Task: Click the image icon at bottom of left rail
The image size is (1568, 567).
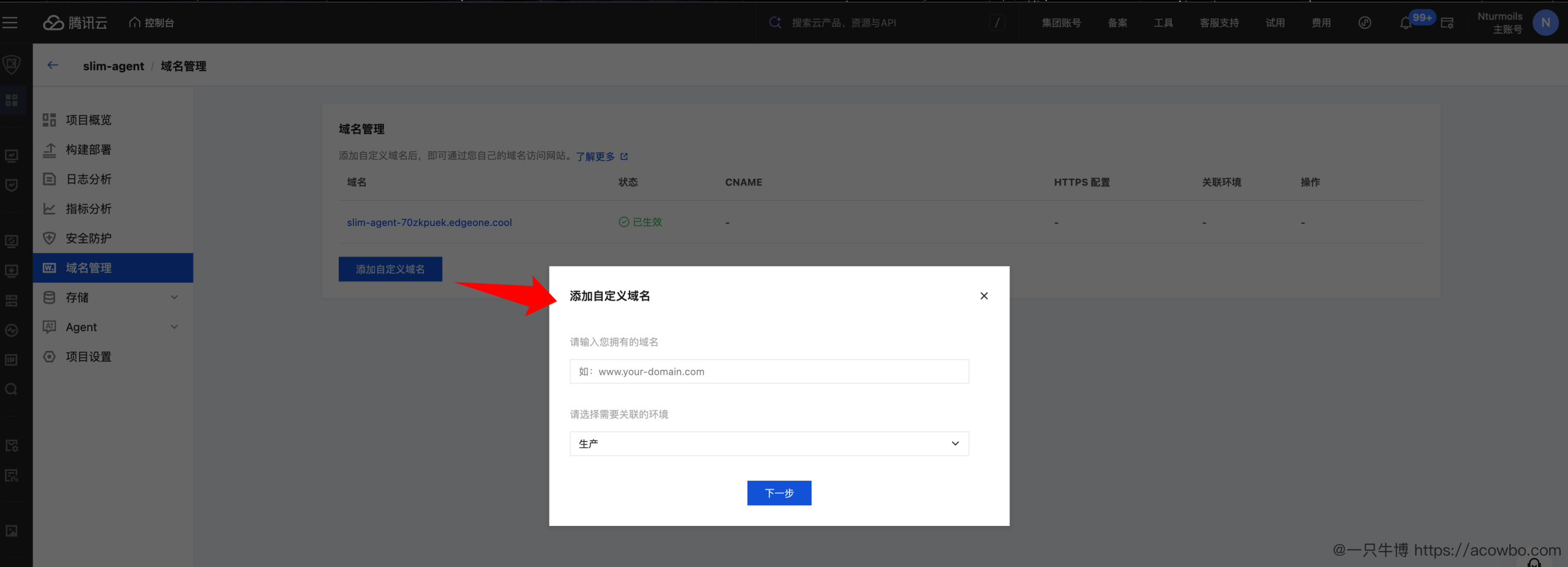Action: coord(12,531)
